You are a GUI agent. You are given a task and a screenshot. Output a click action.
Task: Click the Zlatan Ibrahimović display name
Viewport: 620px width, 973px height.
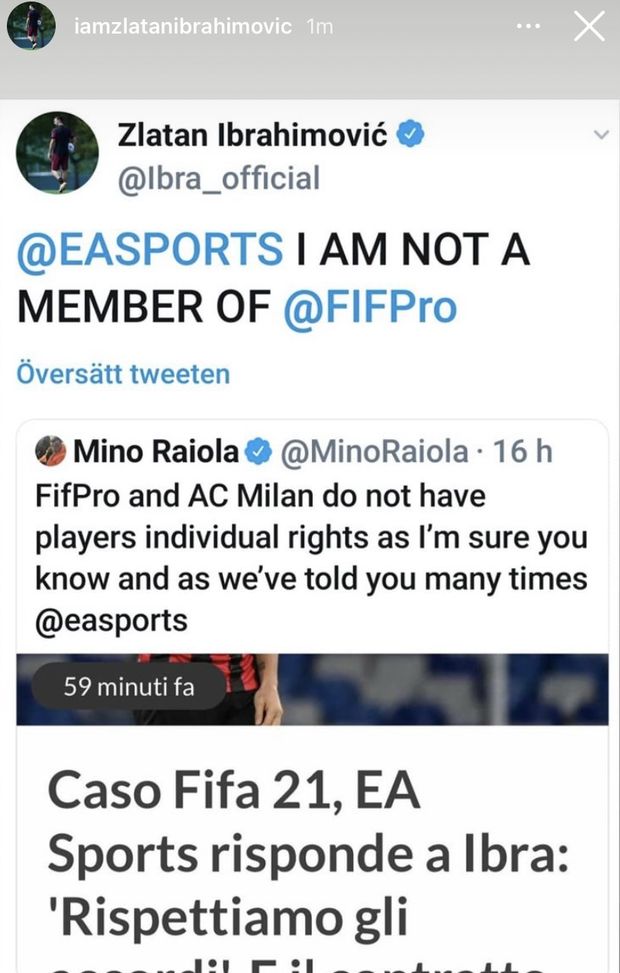point(252,135)
